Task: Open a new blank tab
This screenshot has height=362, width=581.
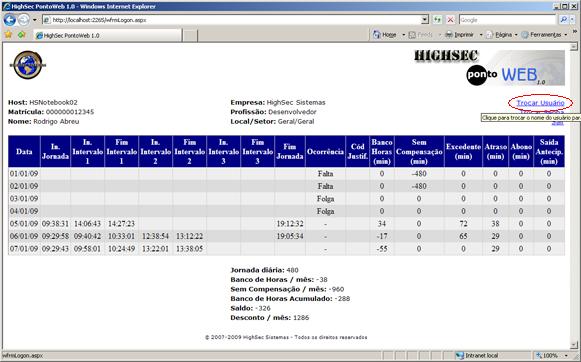Action: pyautogui.click(x=190, y=36)
